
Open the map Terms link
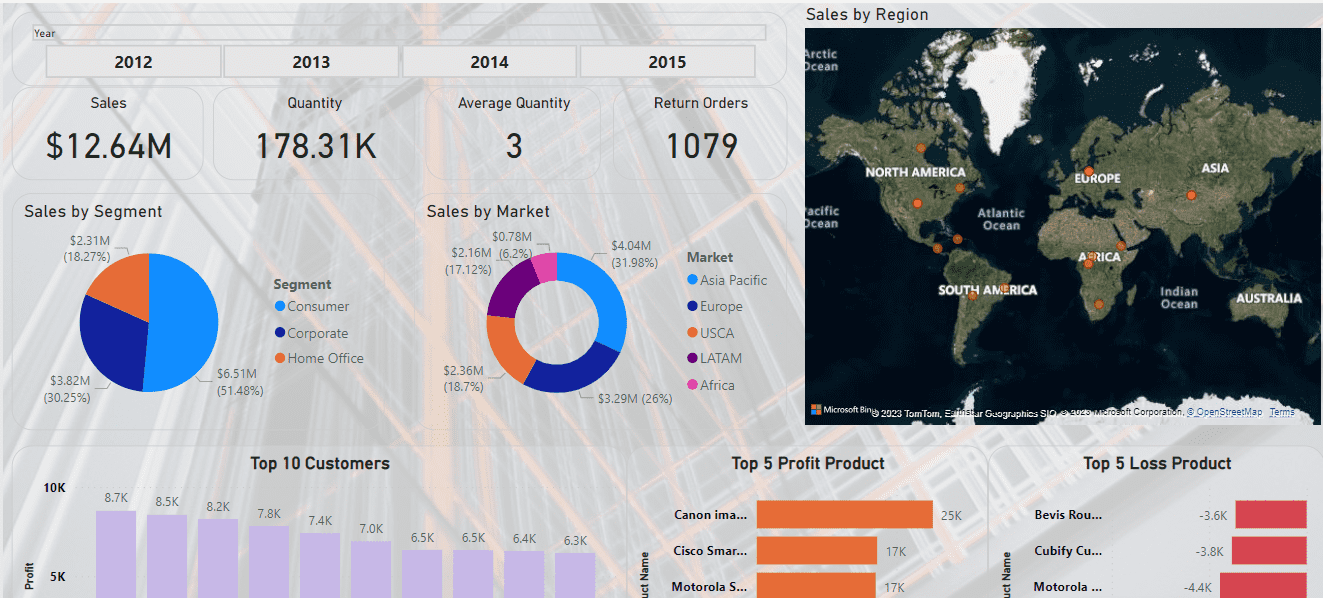coord(1281,412)
